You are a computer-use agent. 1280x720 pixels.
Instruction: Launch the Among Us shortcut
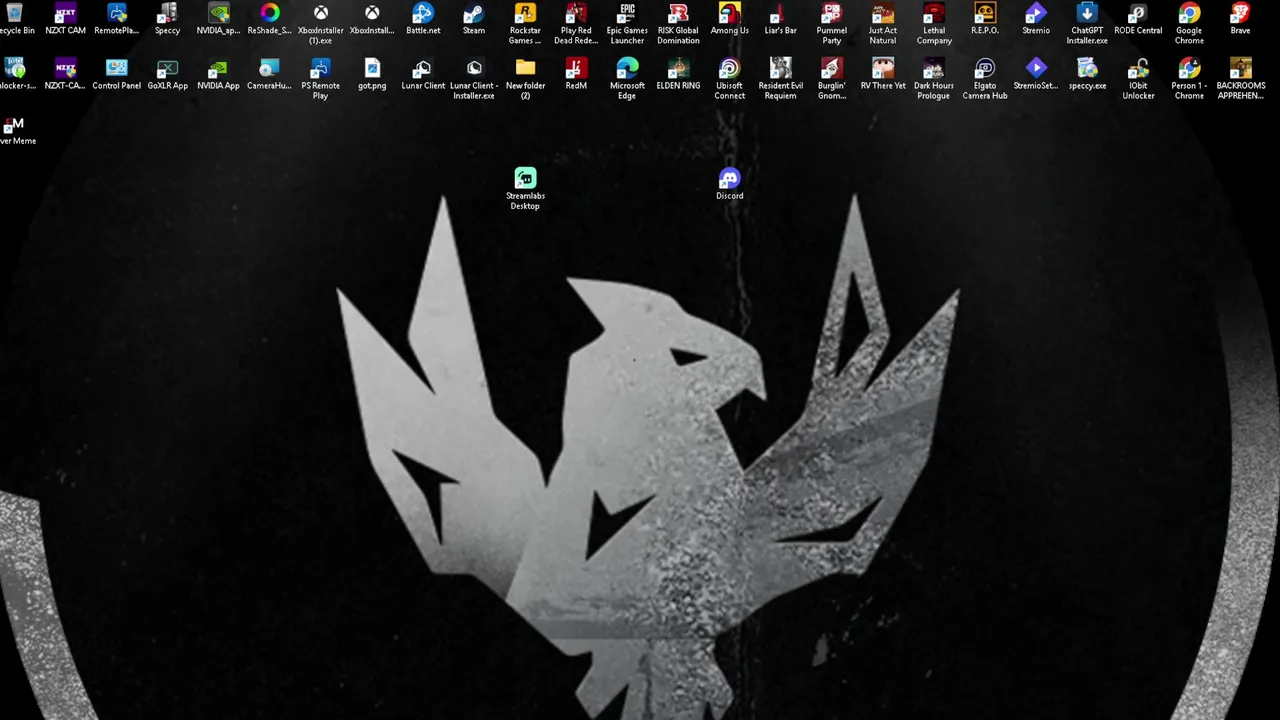click(x=729, y=13)
